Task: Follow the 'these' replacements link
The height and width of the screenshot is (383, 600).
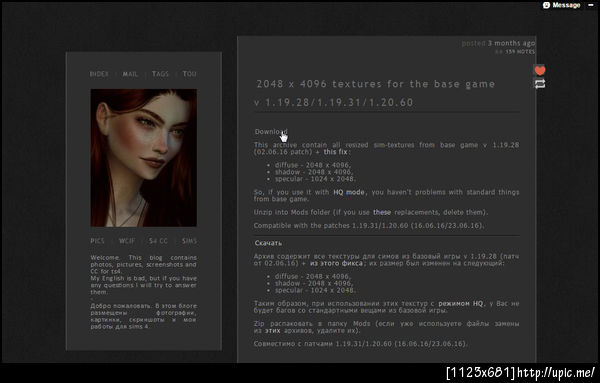Action: tap(382, 212)
